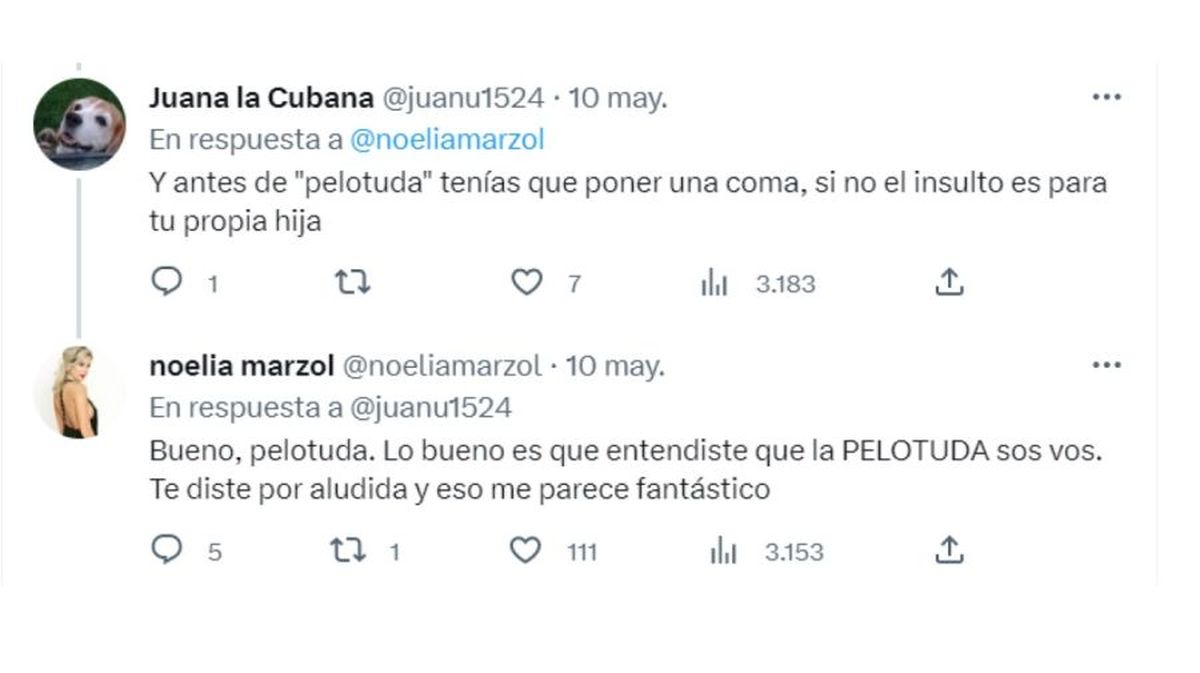This screenshot has height=673, width=1200.
Task: Like noelia marzol's tweet
Action: [526, 551]
